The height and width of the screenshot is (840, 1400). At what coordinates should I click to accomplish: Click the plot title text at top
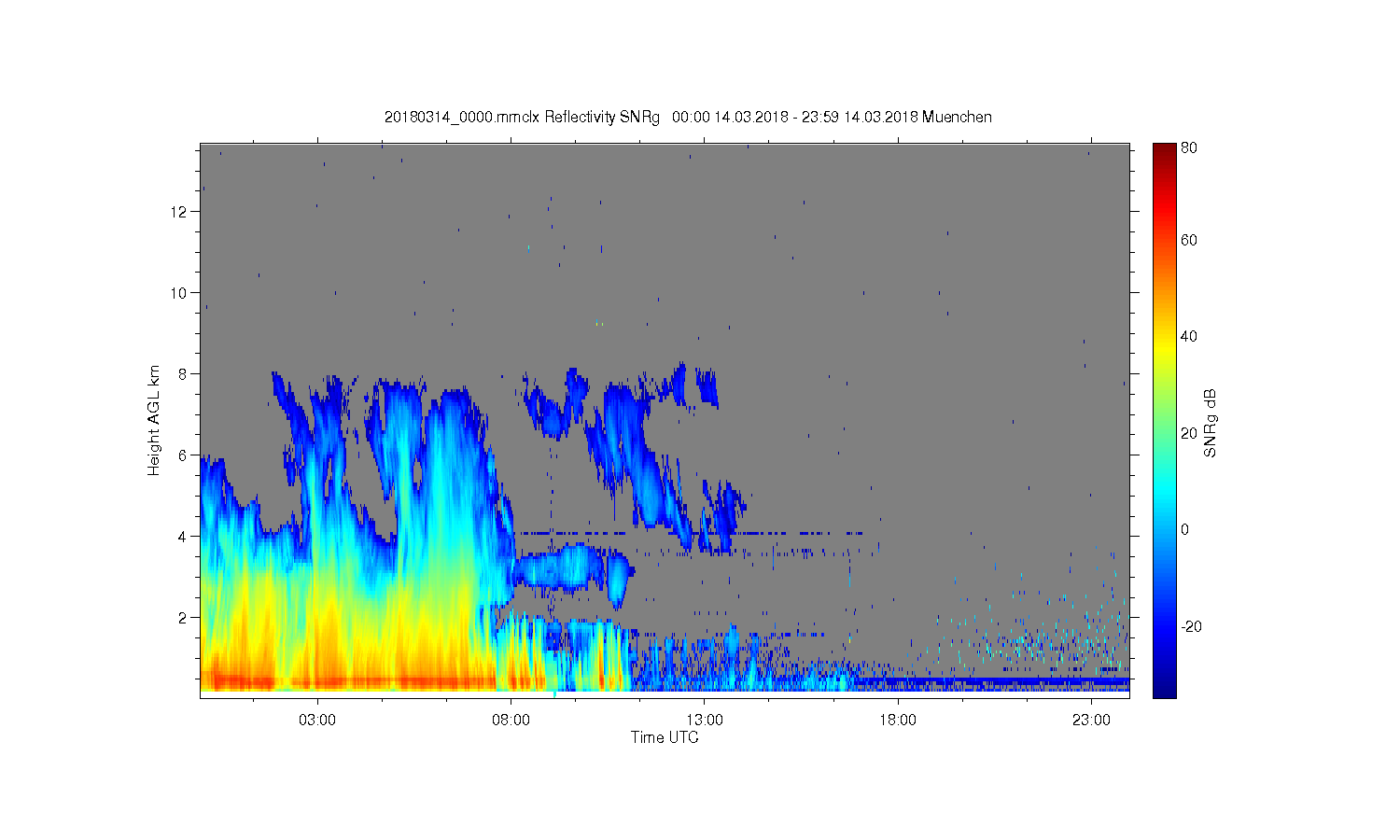tap(688, 117)
